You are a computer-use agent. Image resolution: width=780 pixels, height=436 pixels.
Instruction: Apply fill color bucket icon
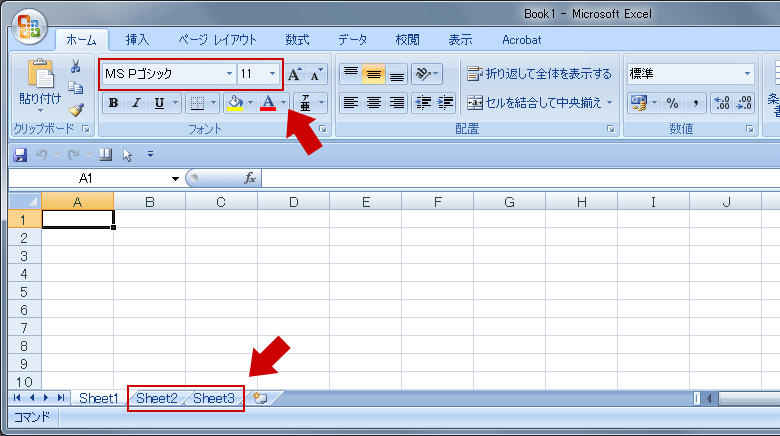235,103
